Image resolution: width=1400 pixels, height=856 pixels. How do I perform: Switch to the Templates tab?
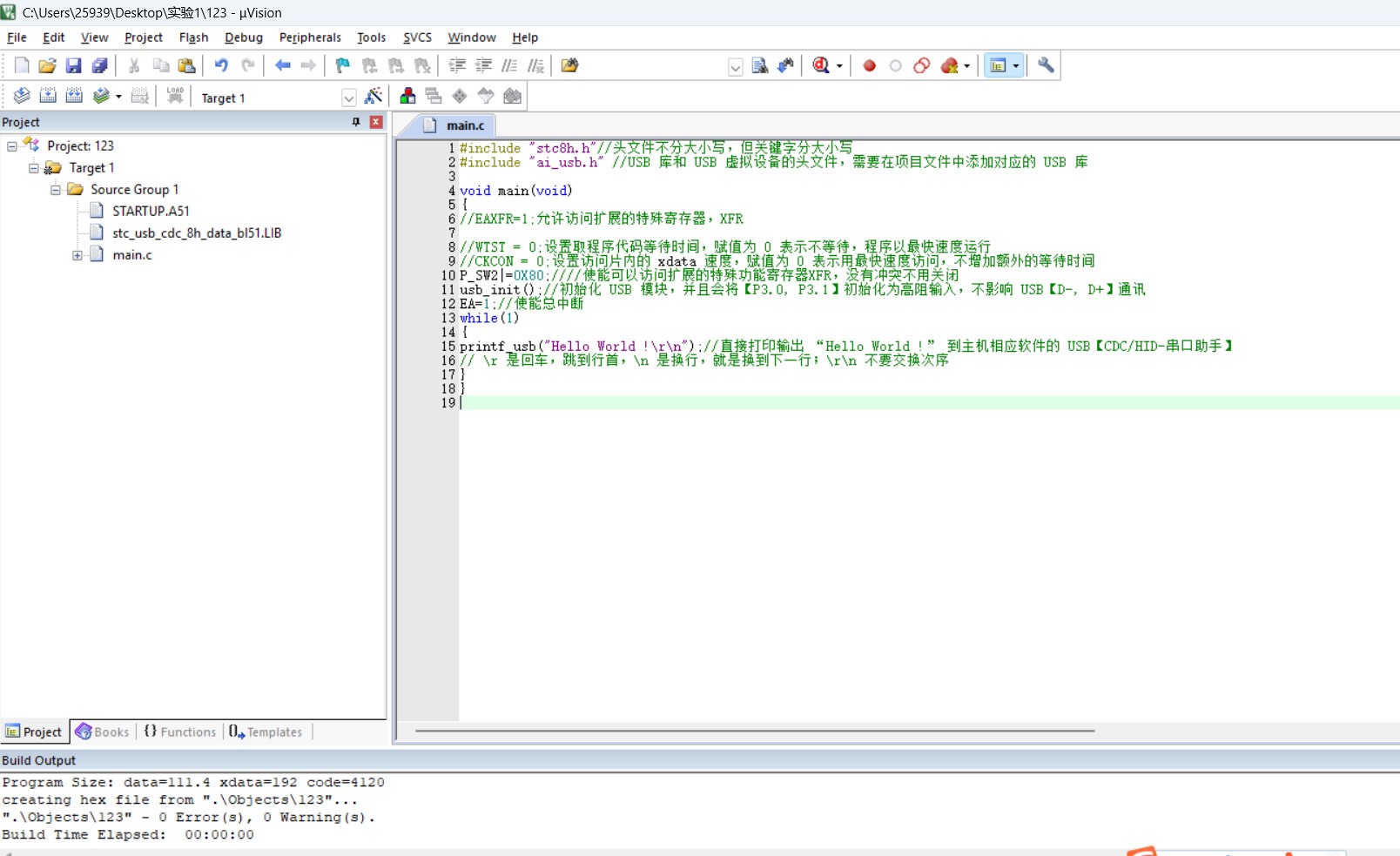(x=266, y=732)
